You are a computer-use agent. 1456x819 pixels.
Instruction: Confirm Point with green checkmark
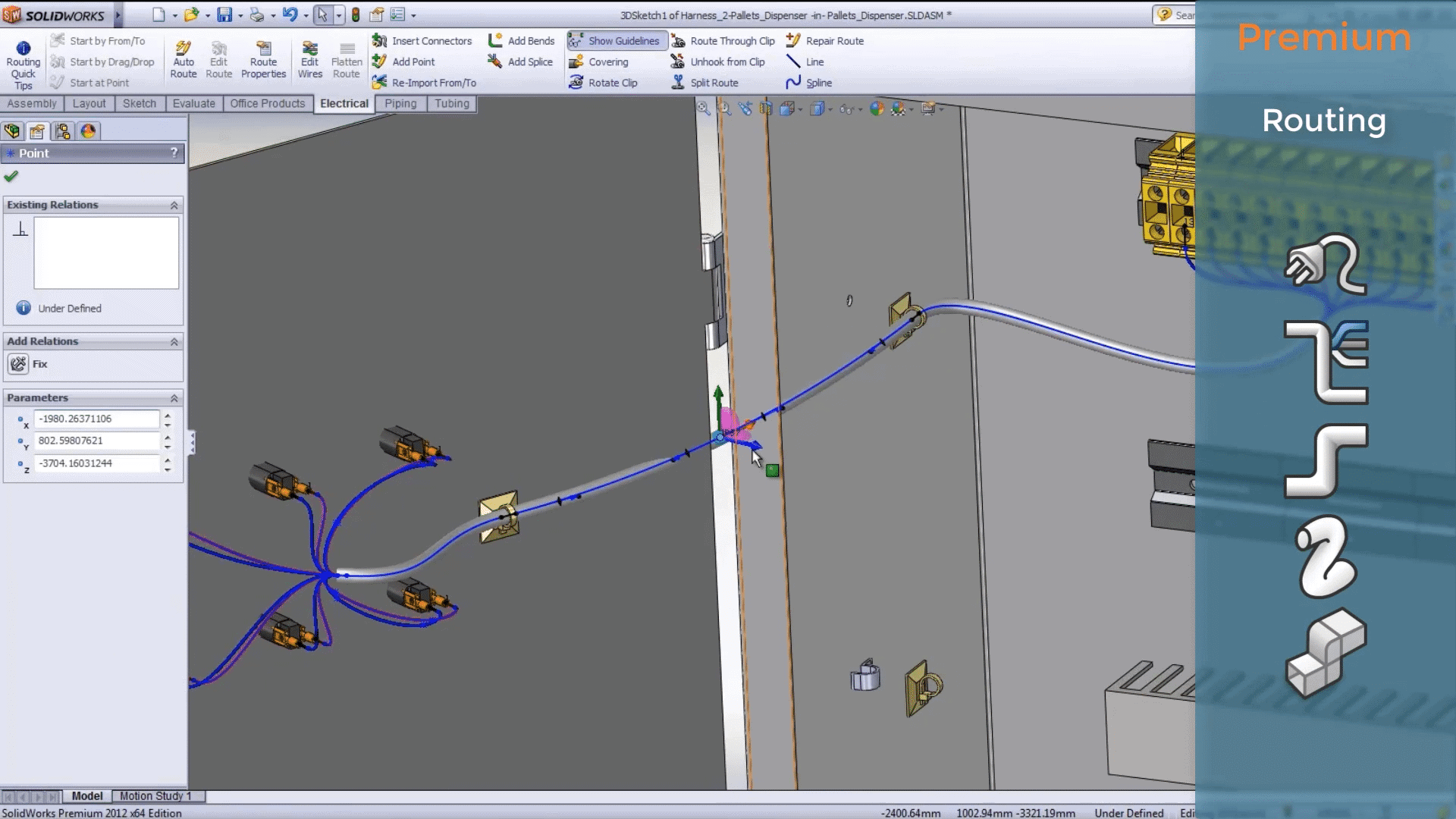(11, 177)
